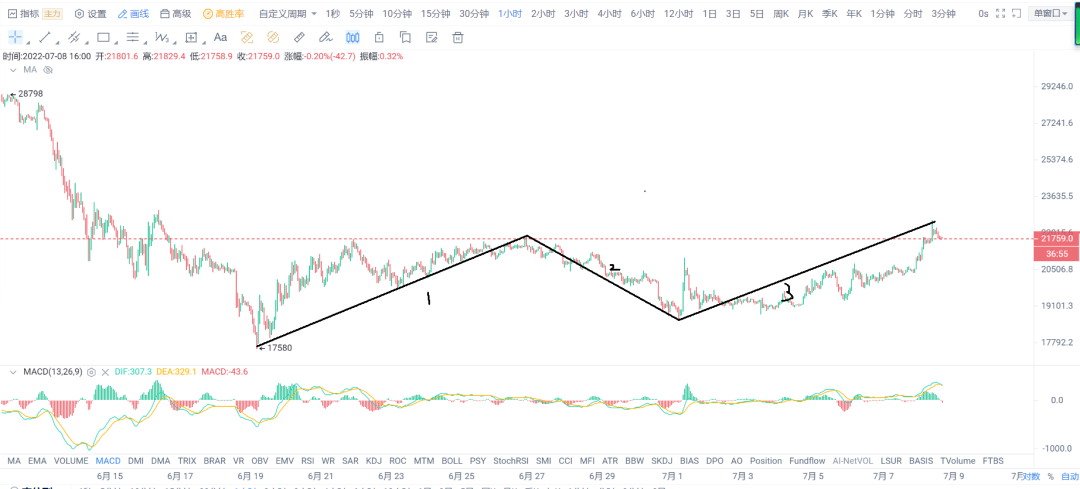Select the wave pattern W3 tool

point(162,37)
